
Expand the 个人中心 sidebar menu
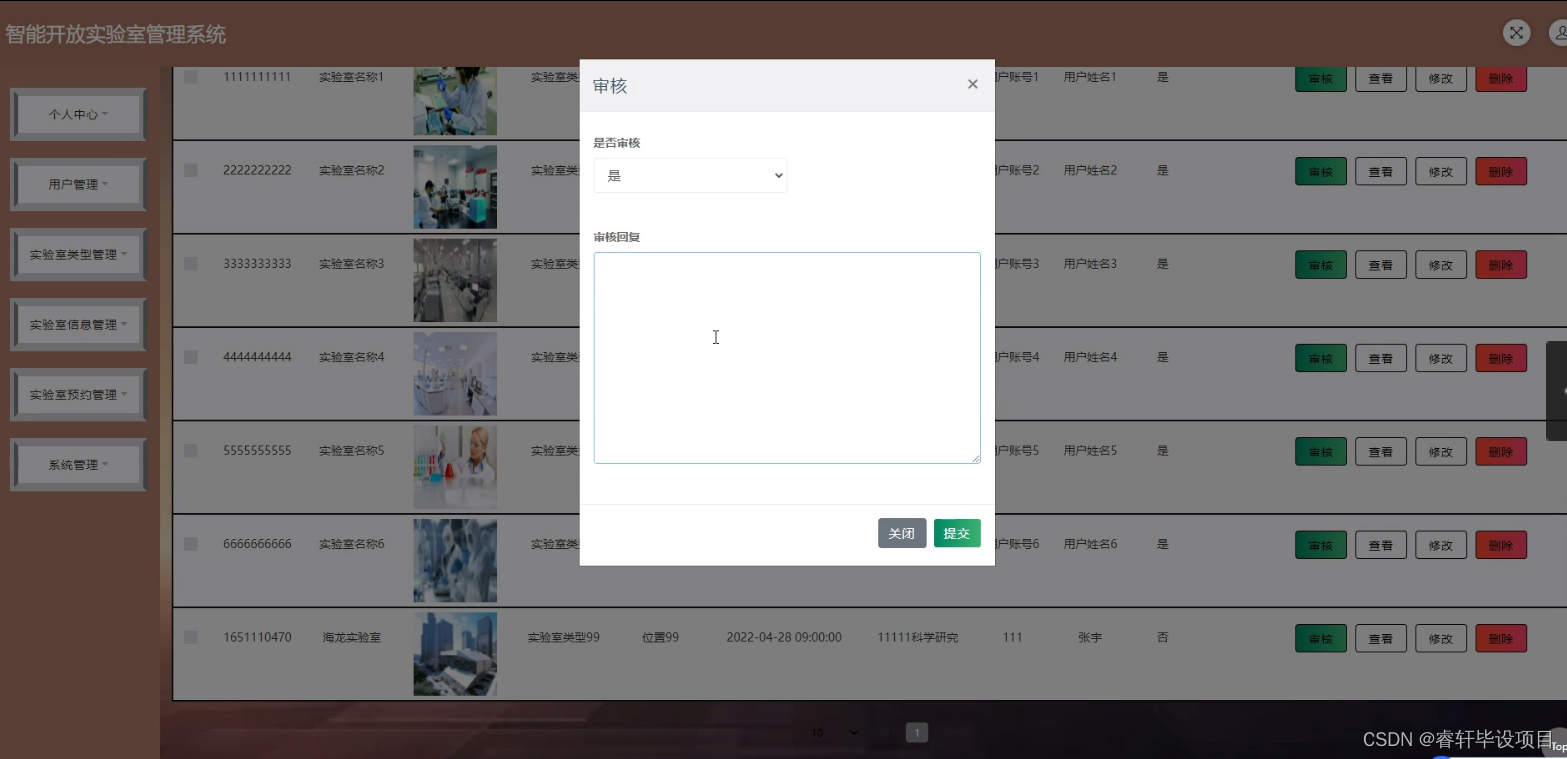[78, 114]
